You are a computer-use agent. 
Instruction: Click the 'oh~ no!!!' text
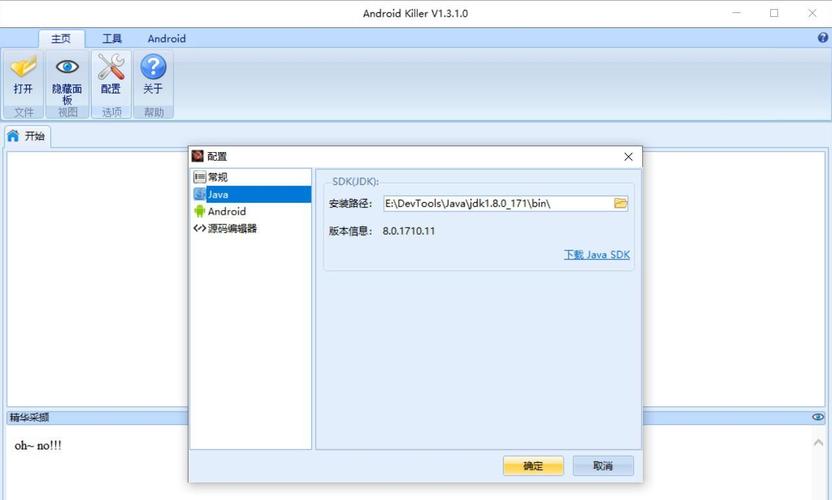click(x=38, y=446)
